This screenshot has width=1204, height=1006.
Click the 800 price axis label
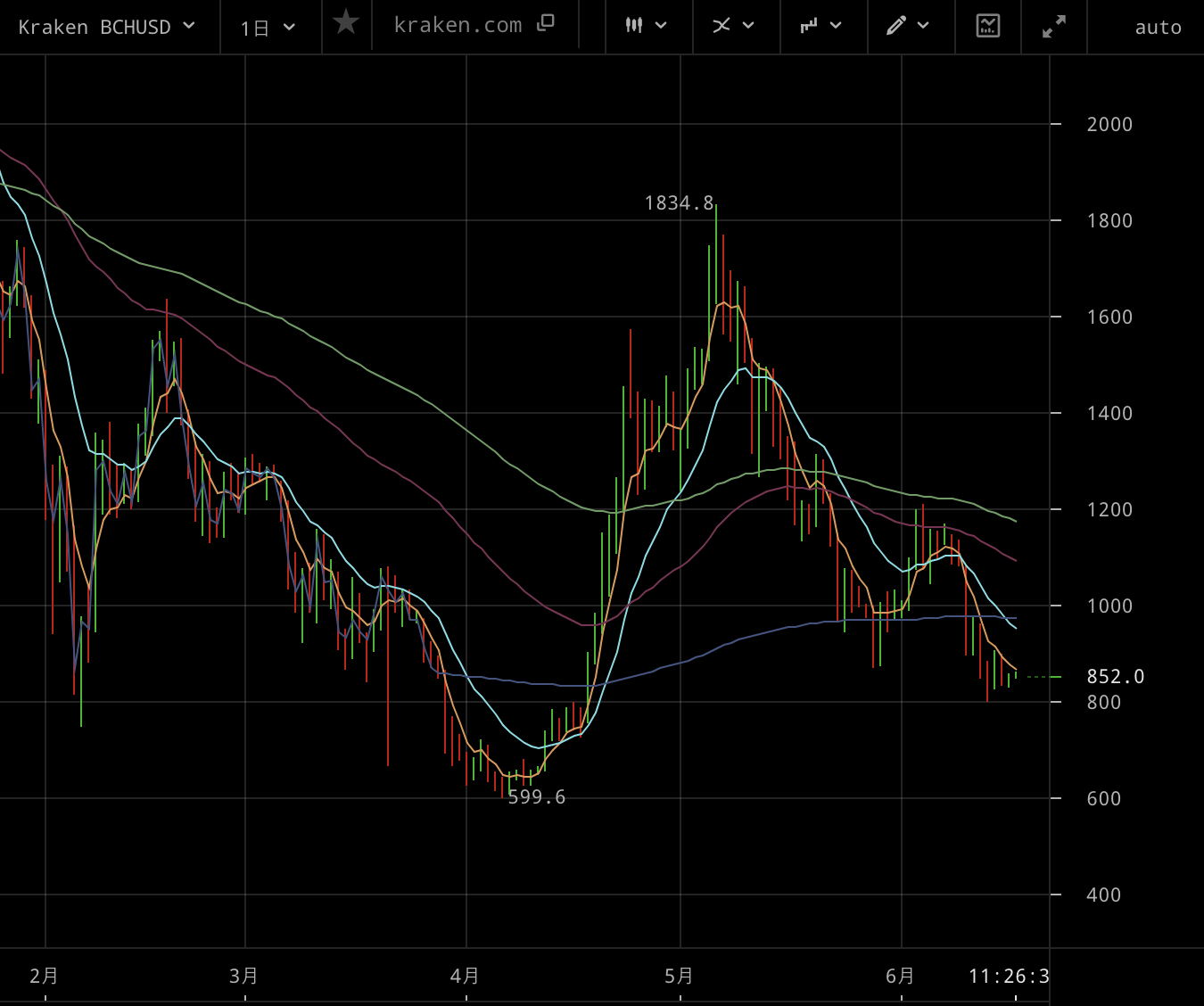1104,703
